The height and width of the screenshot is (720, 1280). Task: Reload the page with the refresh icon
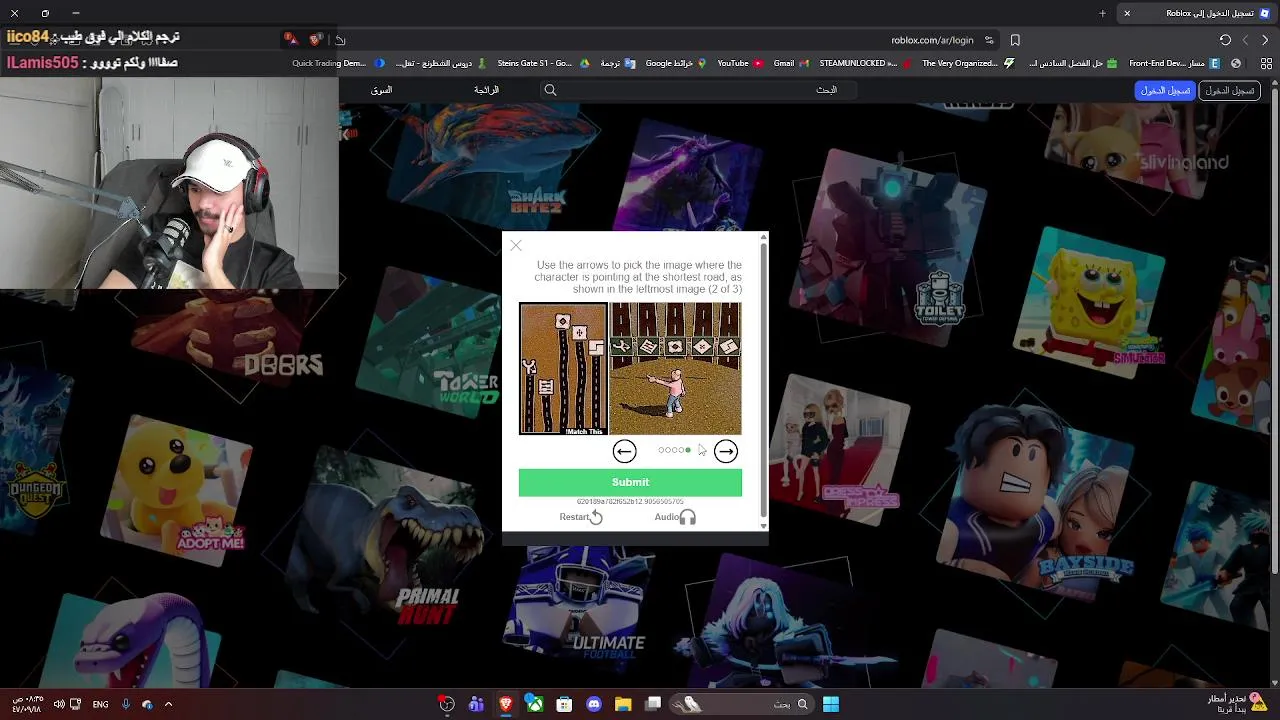(1225, 40)
